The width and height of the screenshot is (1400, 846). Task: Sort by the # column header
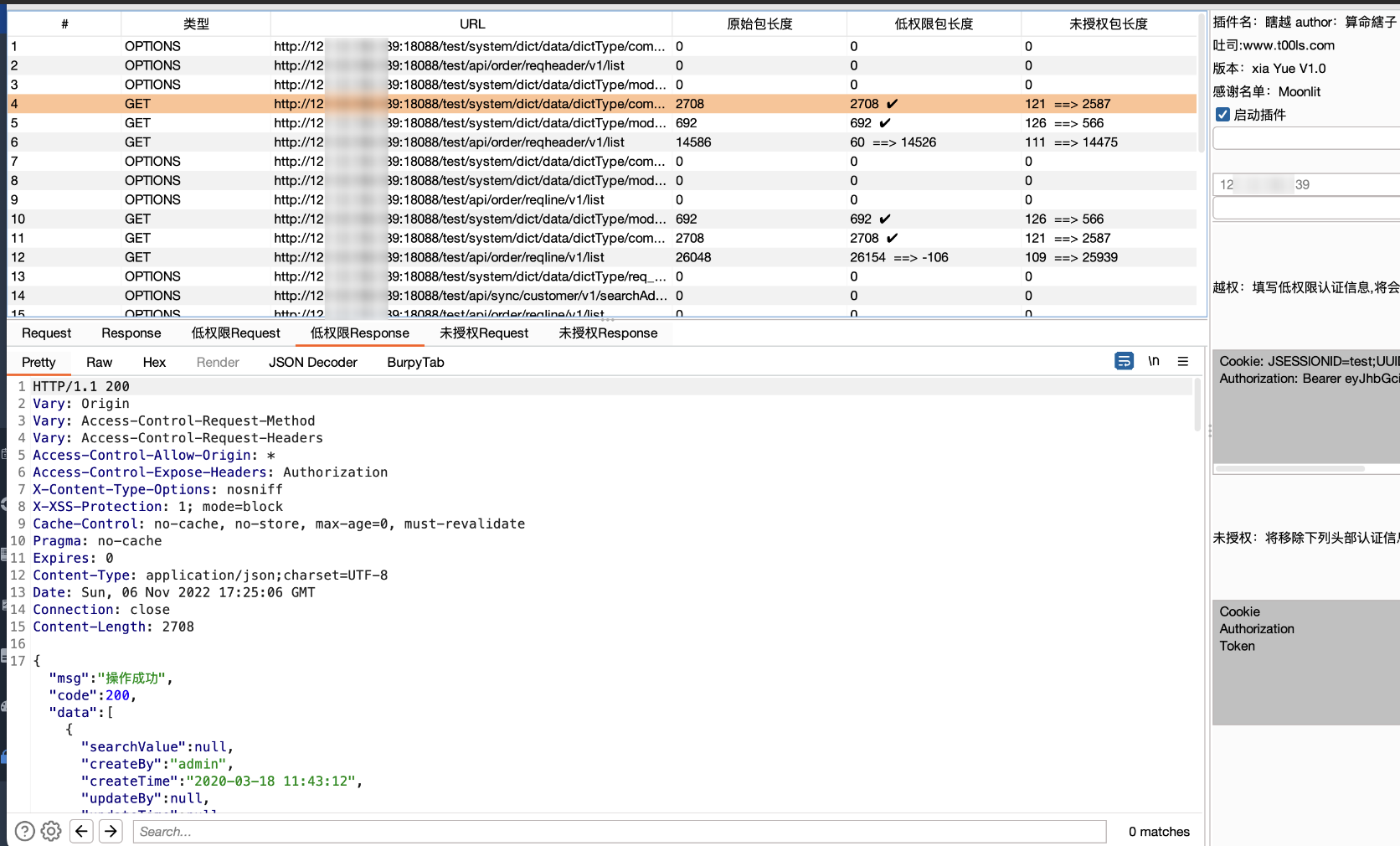click(64, 24)
